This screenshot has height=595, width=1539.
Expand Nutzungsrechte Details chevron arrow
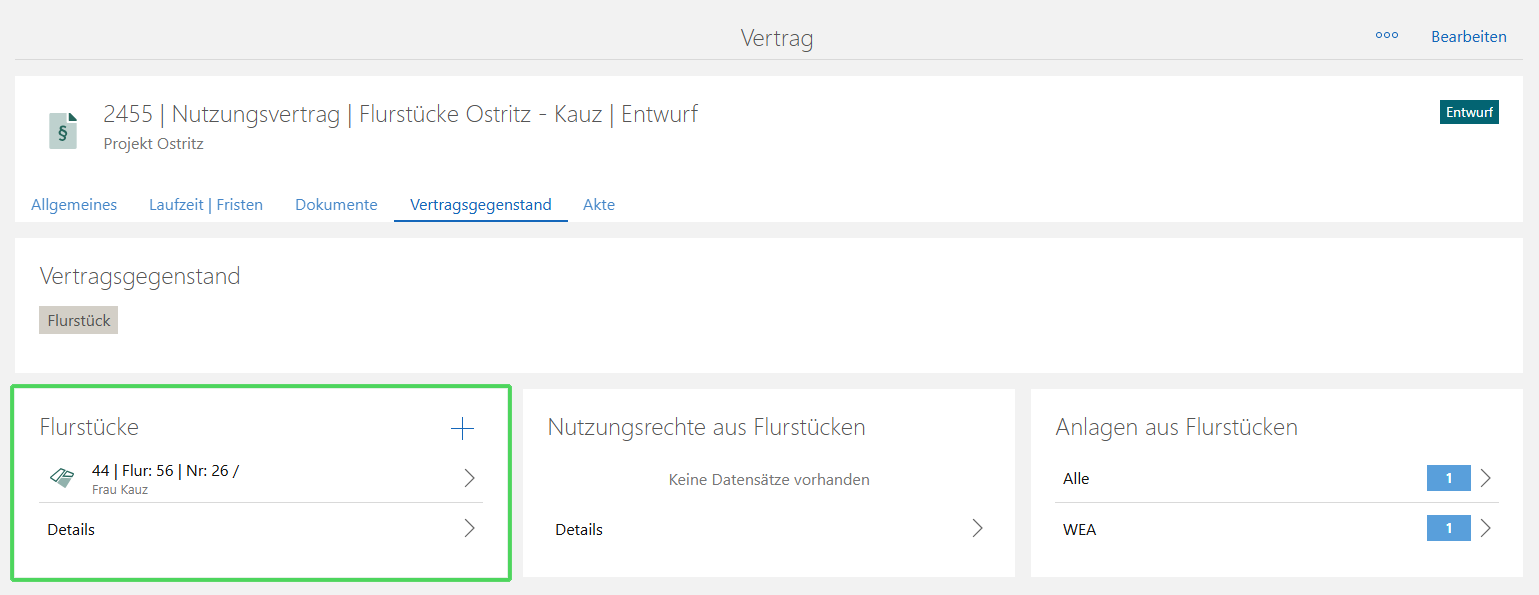[x=977, y=529]
